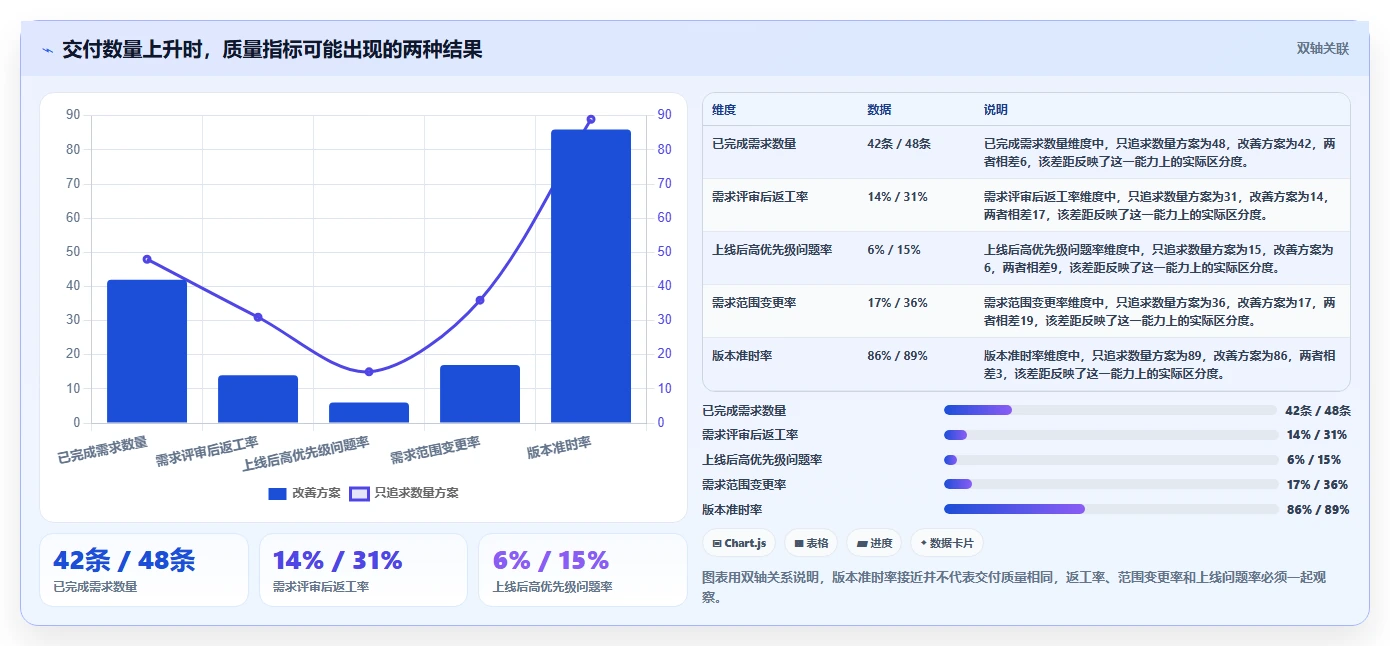1390x646 pixels.
Task: Click the description mentioning 两者相差3
Action: [1160, 364]
